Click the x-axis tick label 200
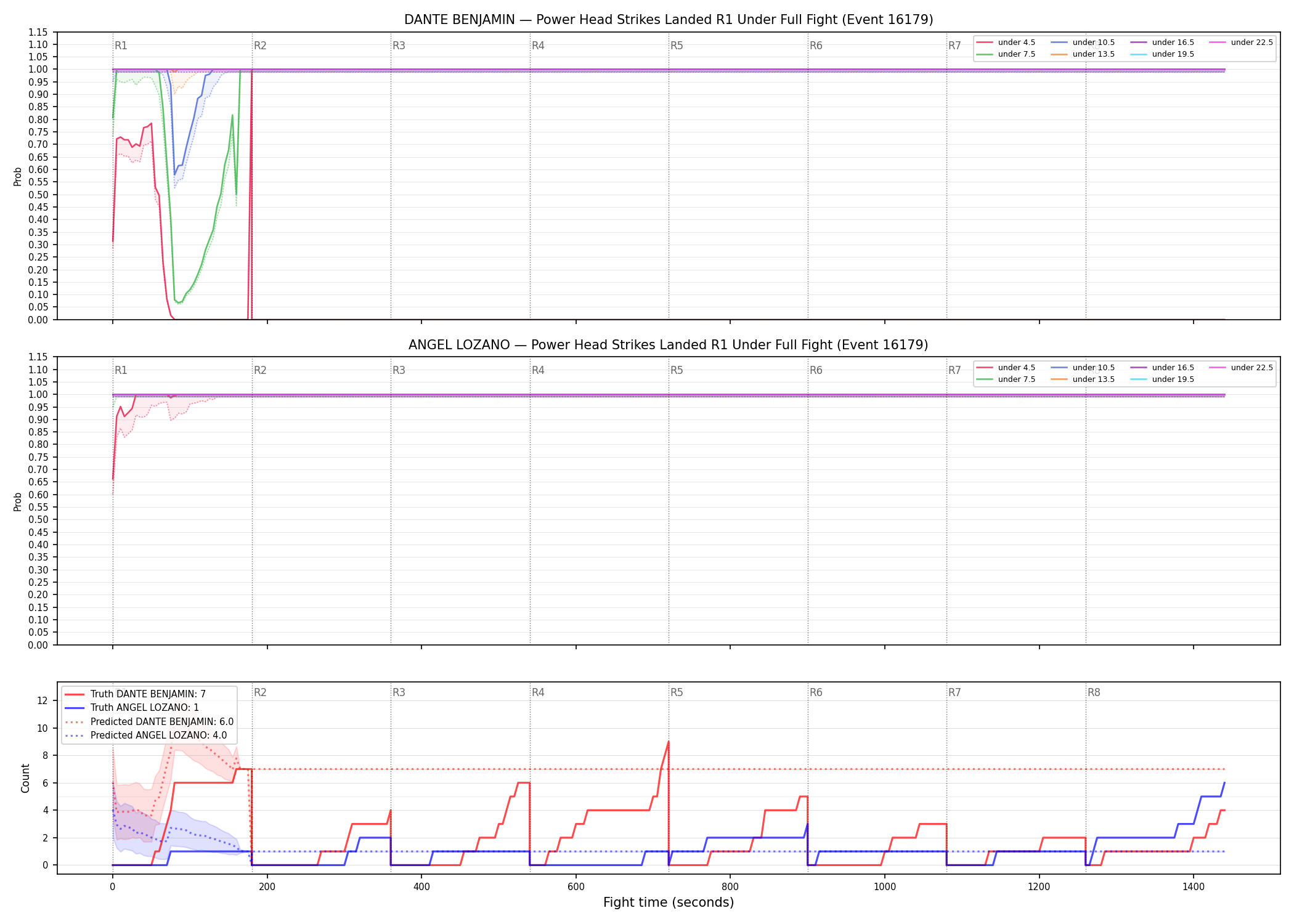The image size is (1294, 924). (x=267, y=887)
